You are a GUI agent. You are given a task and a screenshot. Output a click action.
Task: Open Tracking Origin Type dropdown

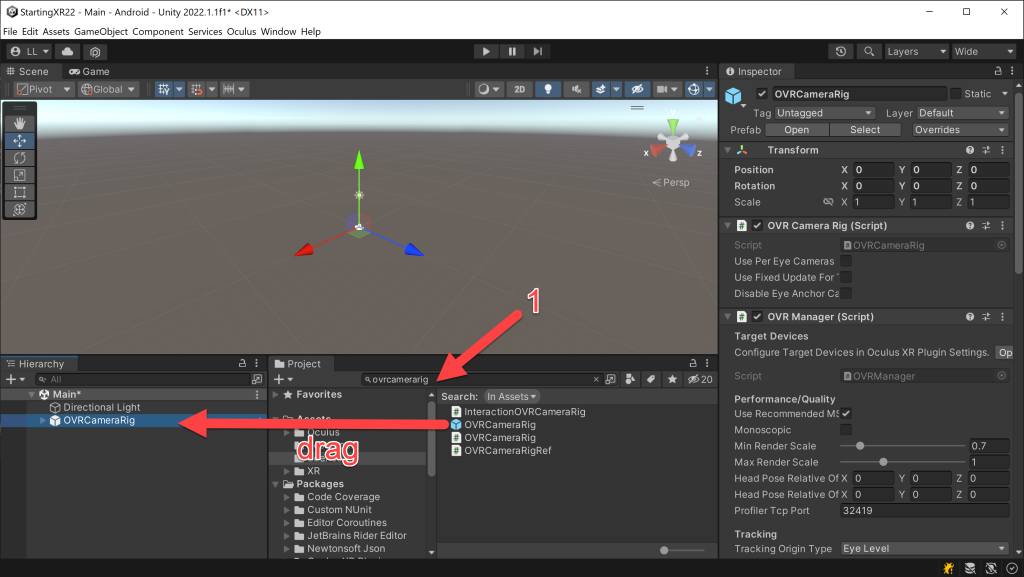tap(924, 549)
